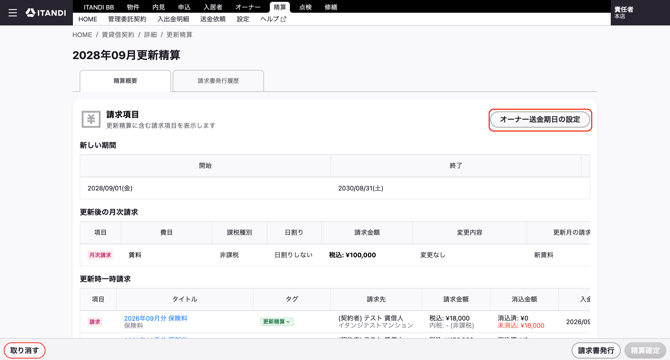Click the 精算確定 button

pyautogui.click(x=645, y=351)
